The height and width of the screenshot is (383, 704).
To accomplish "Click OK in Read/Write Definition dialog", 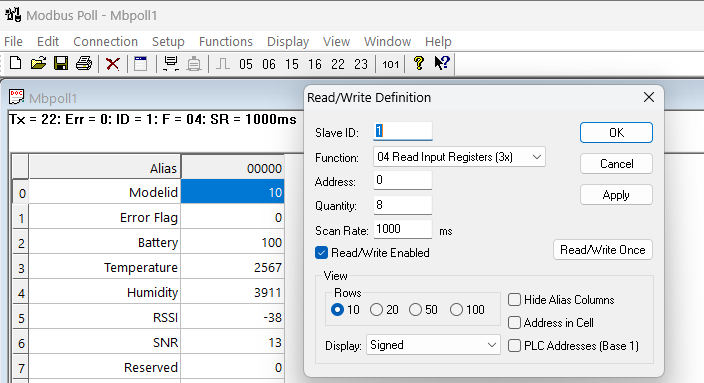I will pos(616,132).
